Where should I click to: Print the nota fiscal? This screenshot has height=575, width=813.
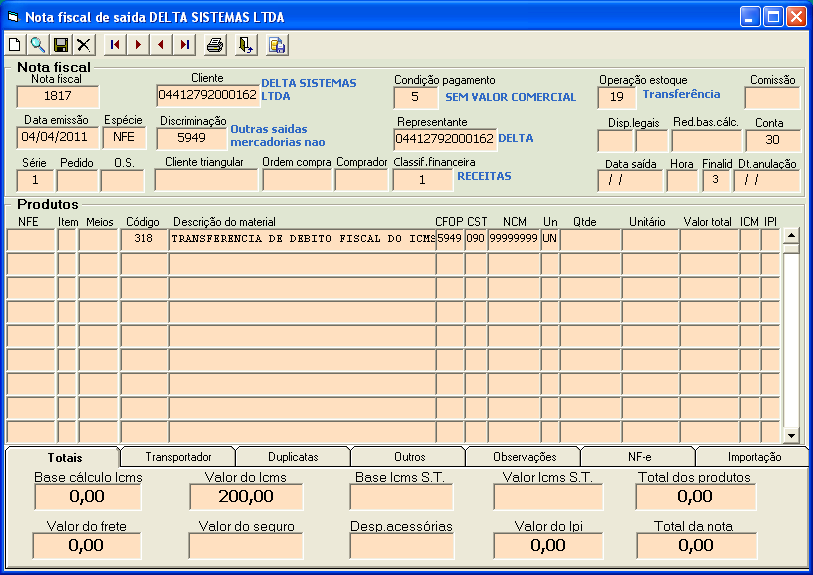215,45
